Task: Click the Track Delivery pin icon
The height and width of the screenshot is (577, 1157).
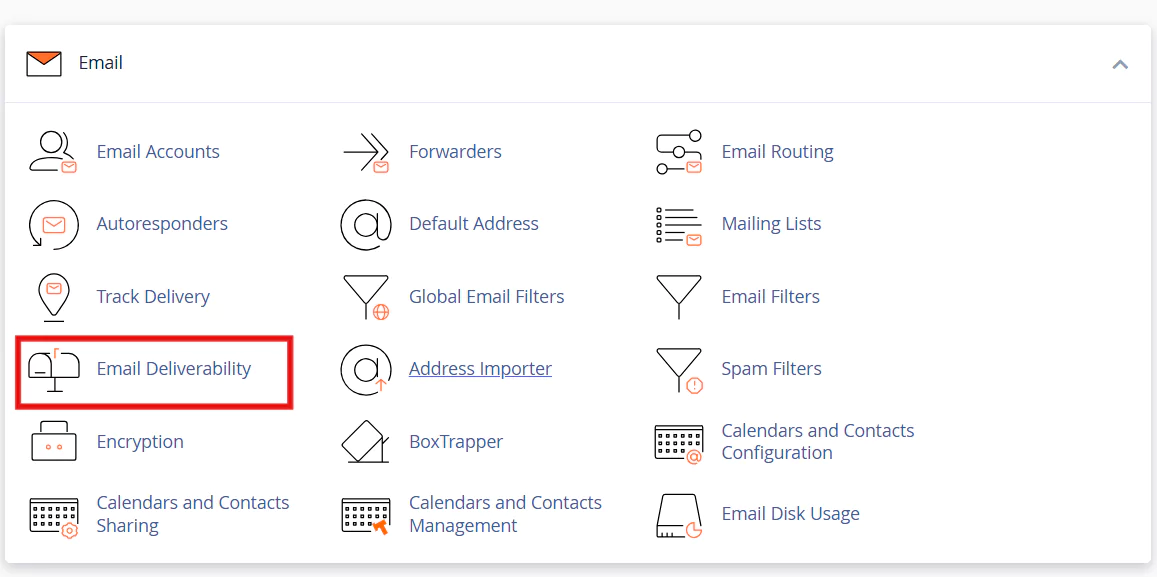Action: coord(52,297)
